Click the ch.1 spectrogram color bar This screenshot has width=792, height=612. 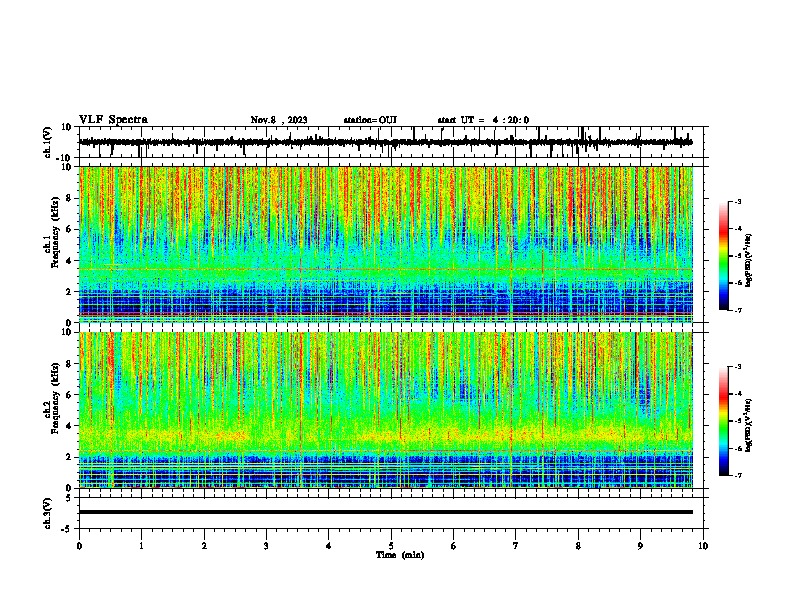724,256
